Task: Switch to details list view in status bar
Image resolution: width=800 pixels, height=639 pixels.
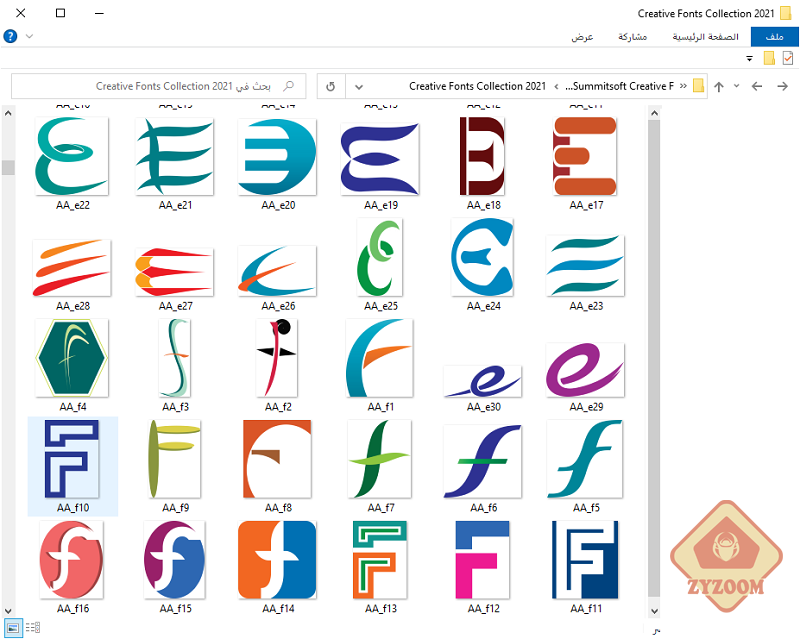Action: 33,627
